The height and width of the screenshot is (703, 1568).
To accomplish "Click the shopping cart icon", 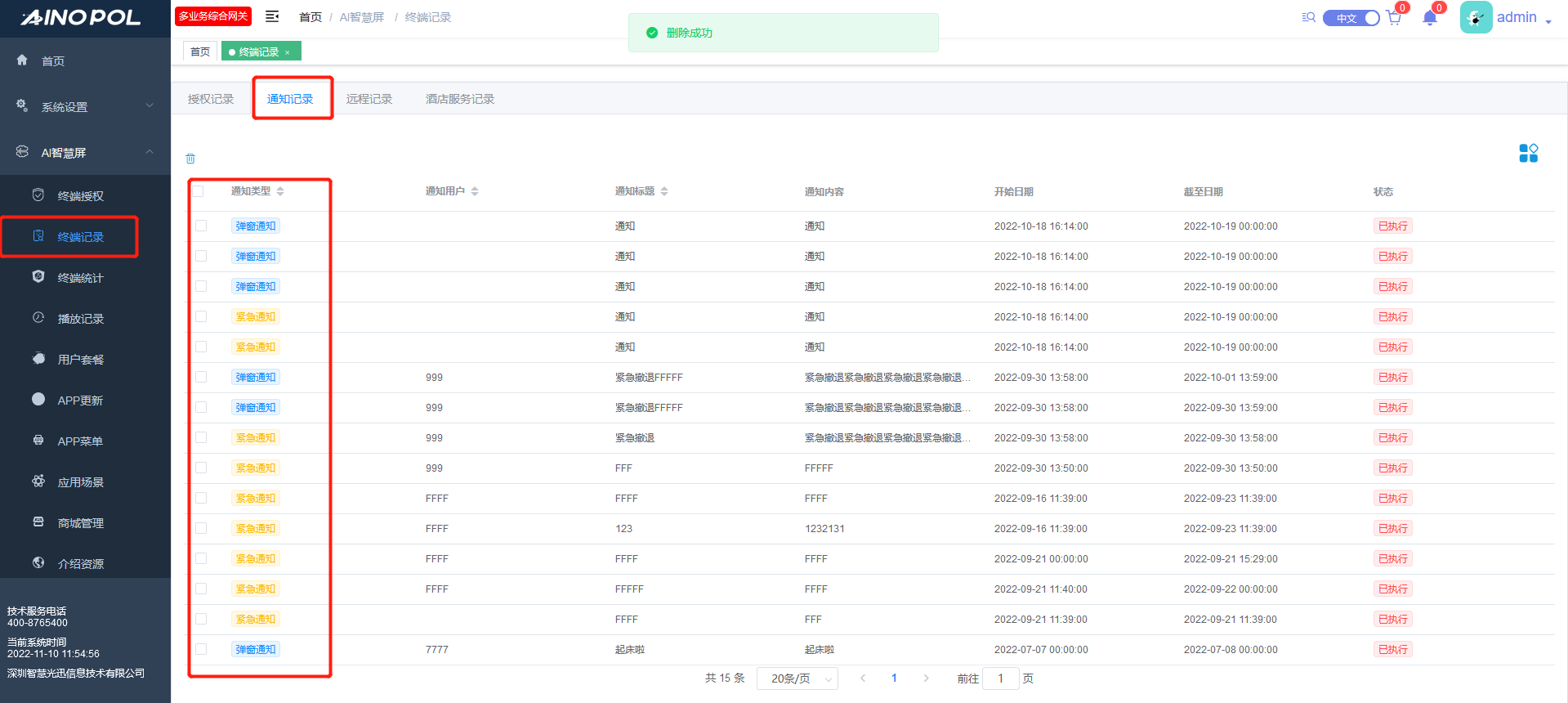I will [1394, 18].
